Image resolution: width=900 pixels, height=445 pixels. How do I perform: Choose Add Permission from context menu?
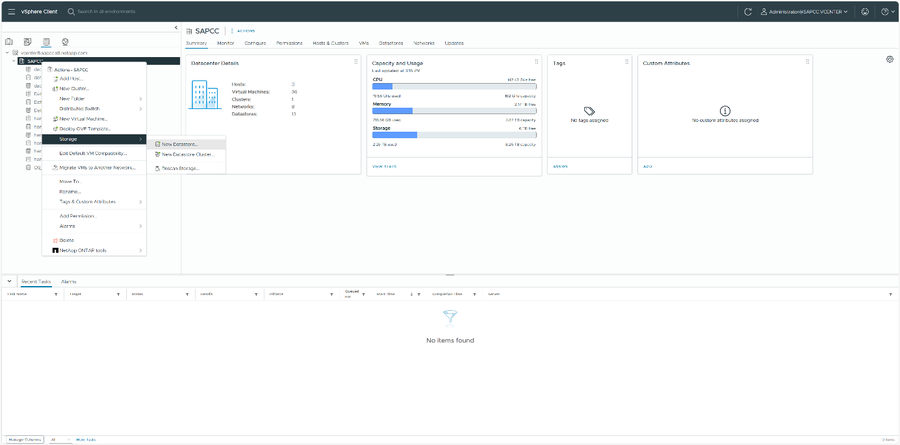(x=94, y=216)
